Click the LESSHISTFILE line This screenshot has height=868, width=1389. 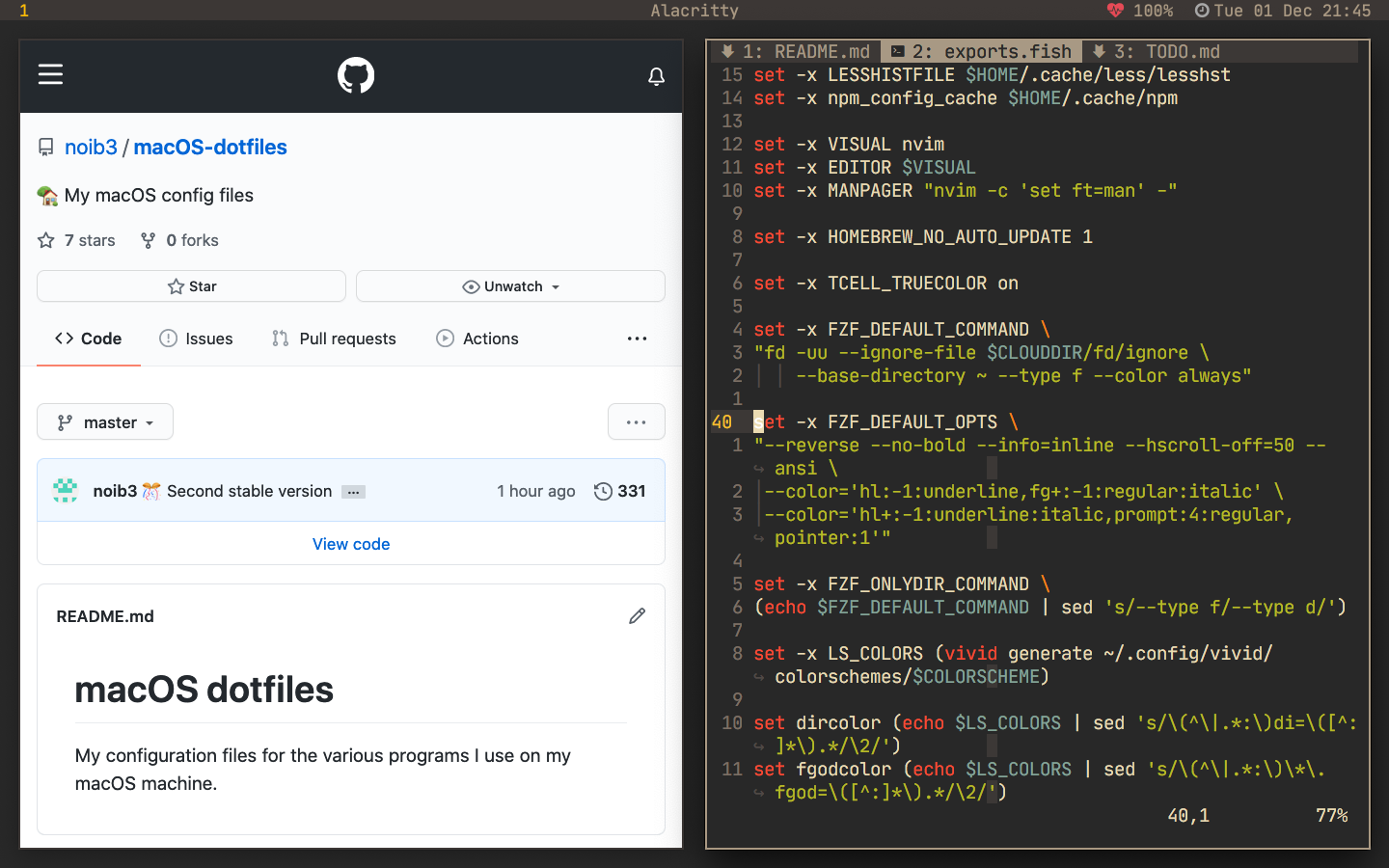coord(992,75)
